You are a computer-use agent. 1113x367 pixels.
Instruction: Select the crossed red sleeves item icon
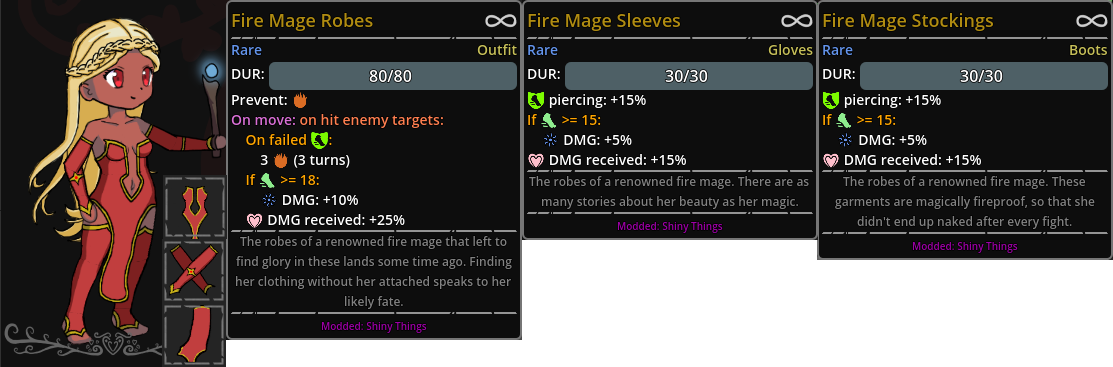coord(194,271)
